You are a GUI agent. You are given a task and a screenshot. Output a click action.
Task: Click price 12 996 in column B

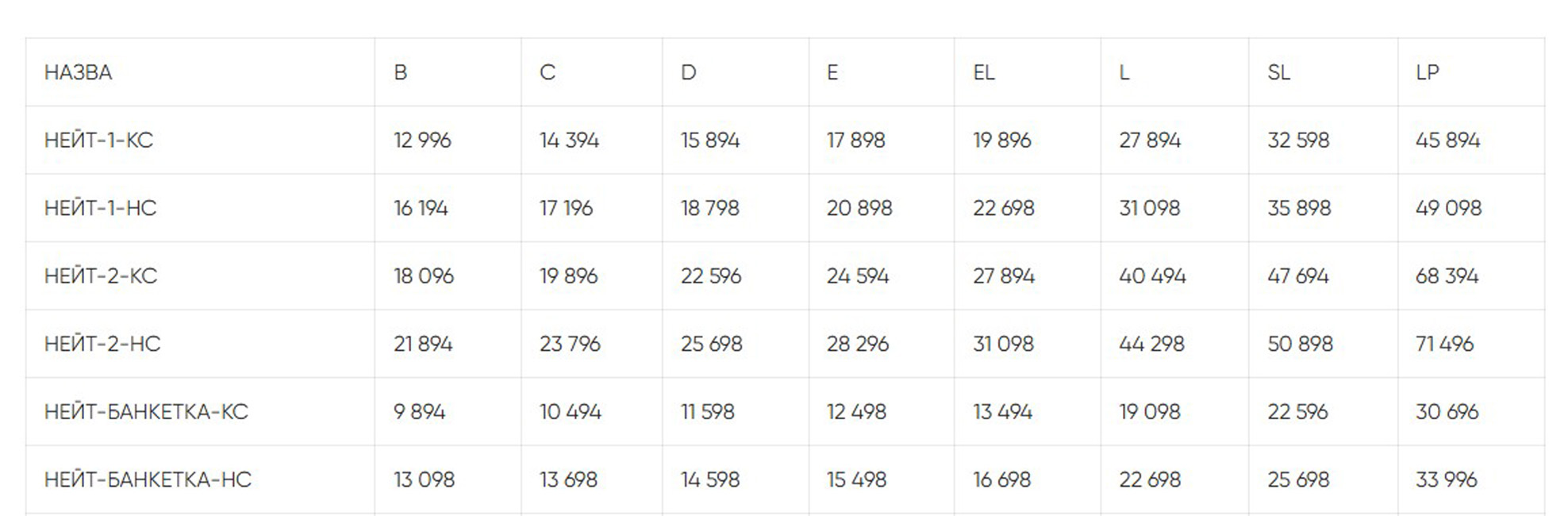pos(422,141)
